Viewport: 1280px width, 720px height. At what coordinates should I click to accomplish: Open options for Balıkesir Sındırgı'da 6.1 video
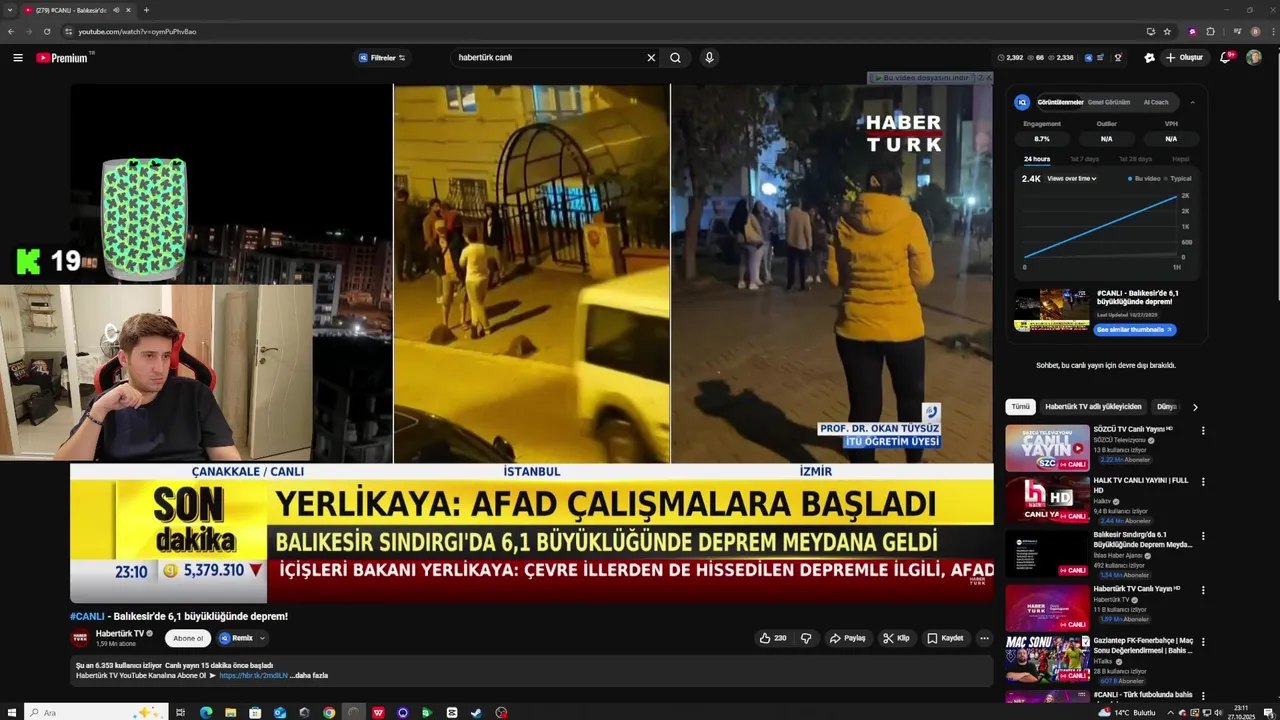1203,536
